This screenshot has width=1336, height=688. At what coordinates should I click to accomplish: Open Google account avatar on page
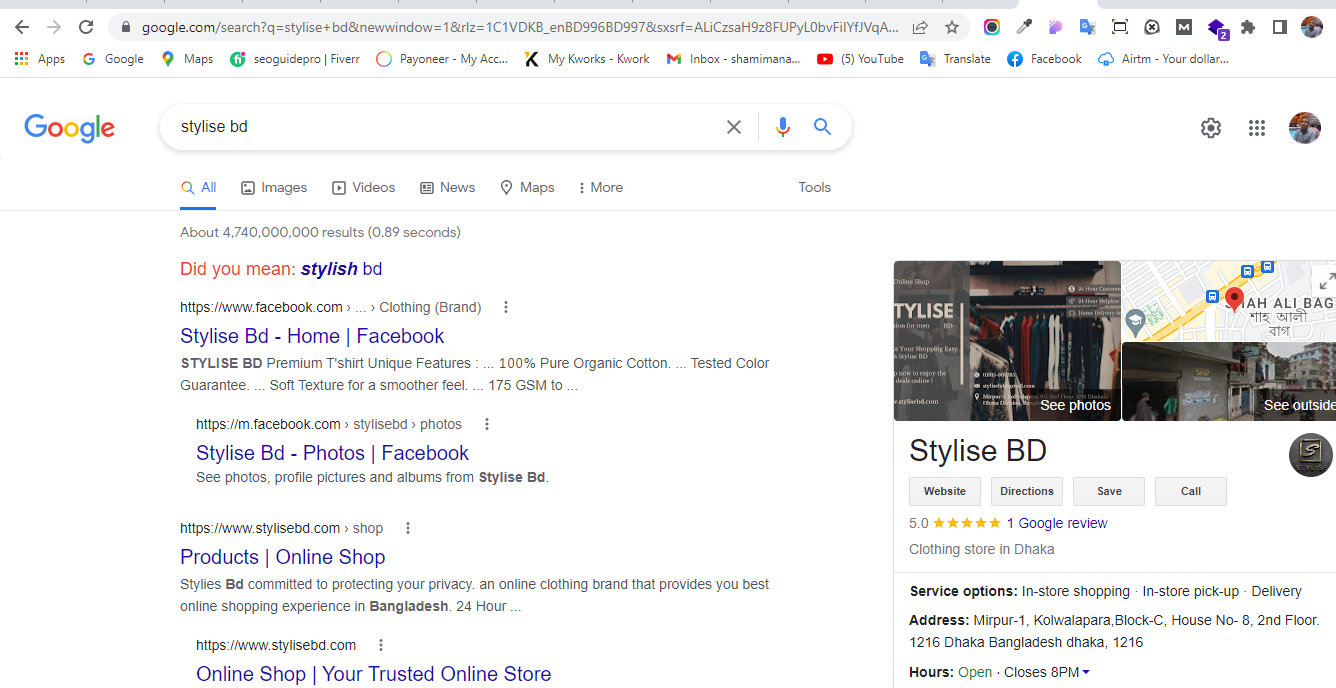[1305, 128]
